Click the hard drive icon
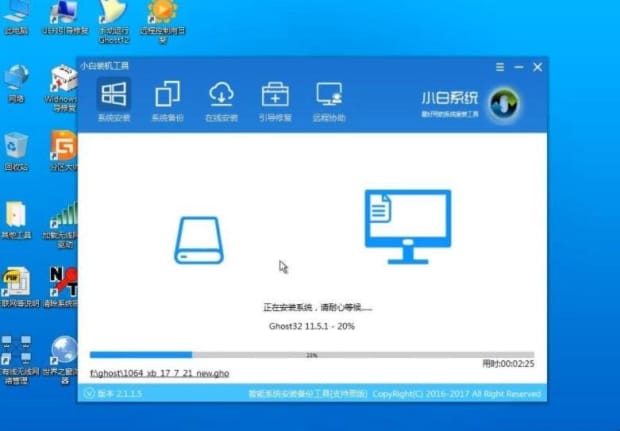The image size is (620, 431). [199, 239]
